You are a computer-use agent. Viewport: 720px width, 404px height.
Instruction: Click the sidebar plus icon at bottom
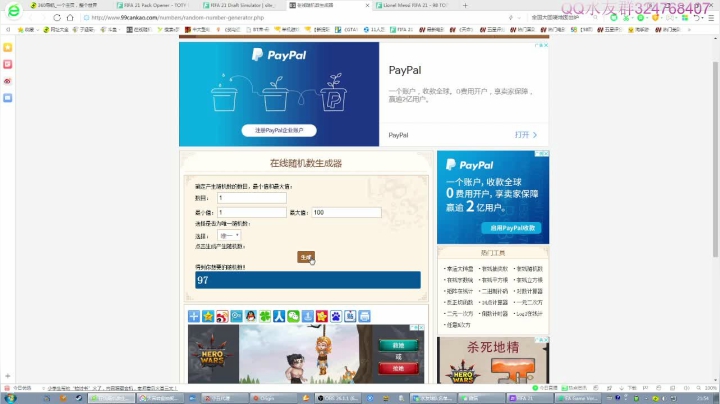(7, 376)
